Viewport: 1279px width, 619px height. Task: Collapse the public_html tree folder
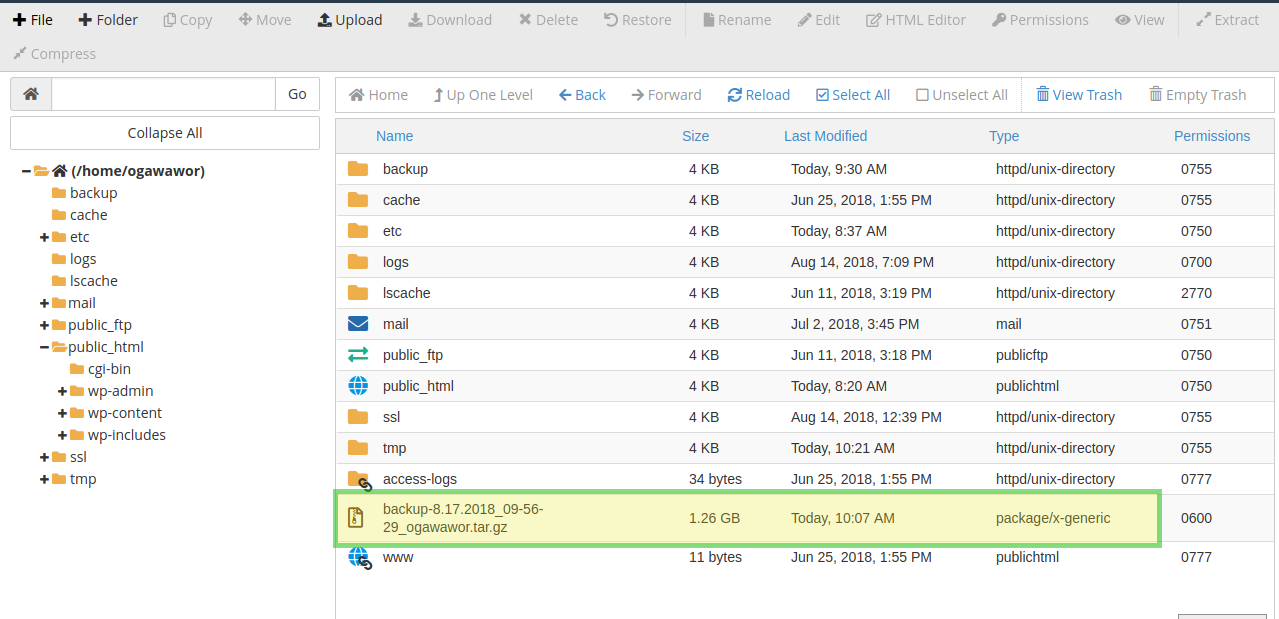coord(44,347)
